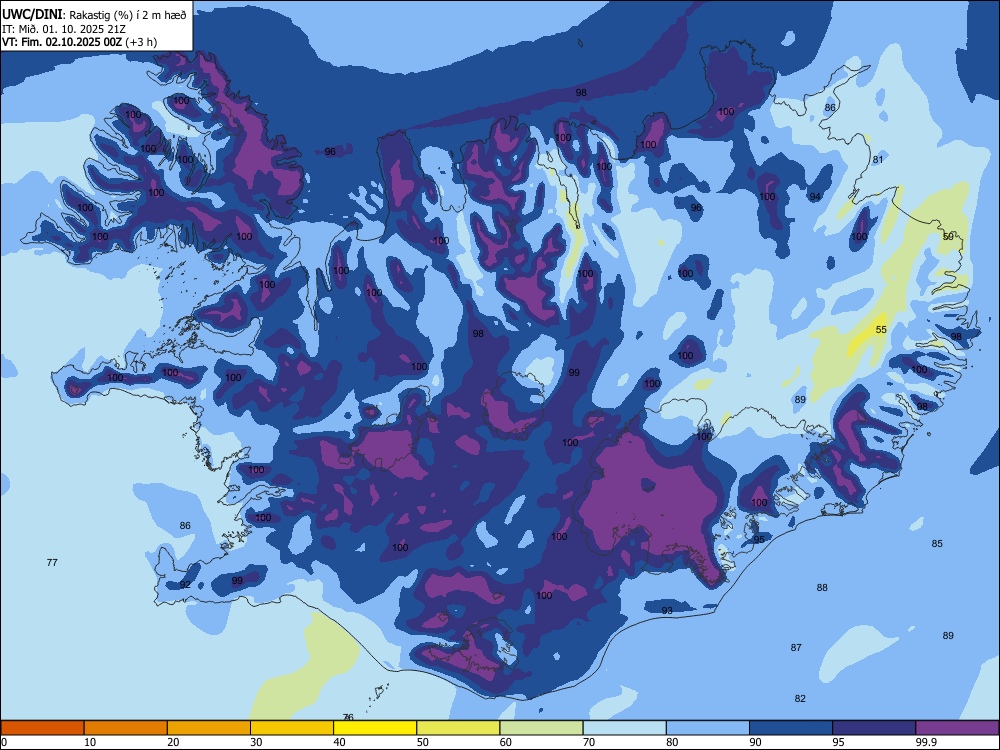This screenshot has height=750, width=1000.
Task: Click the '92' value on Reykjanes peninsula
Action: pos(185,584)
